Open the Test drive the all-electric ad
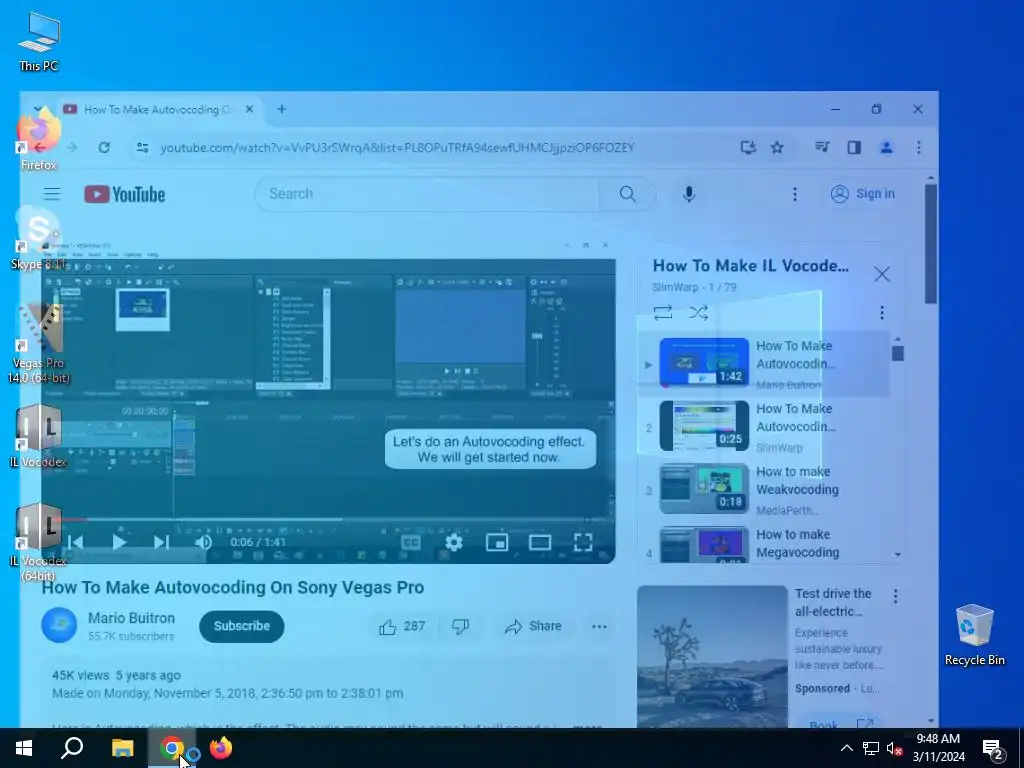The image size is (1024, 768). click(x=833, y=602)
